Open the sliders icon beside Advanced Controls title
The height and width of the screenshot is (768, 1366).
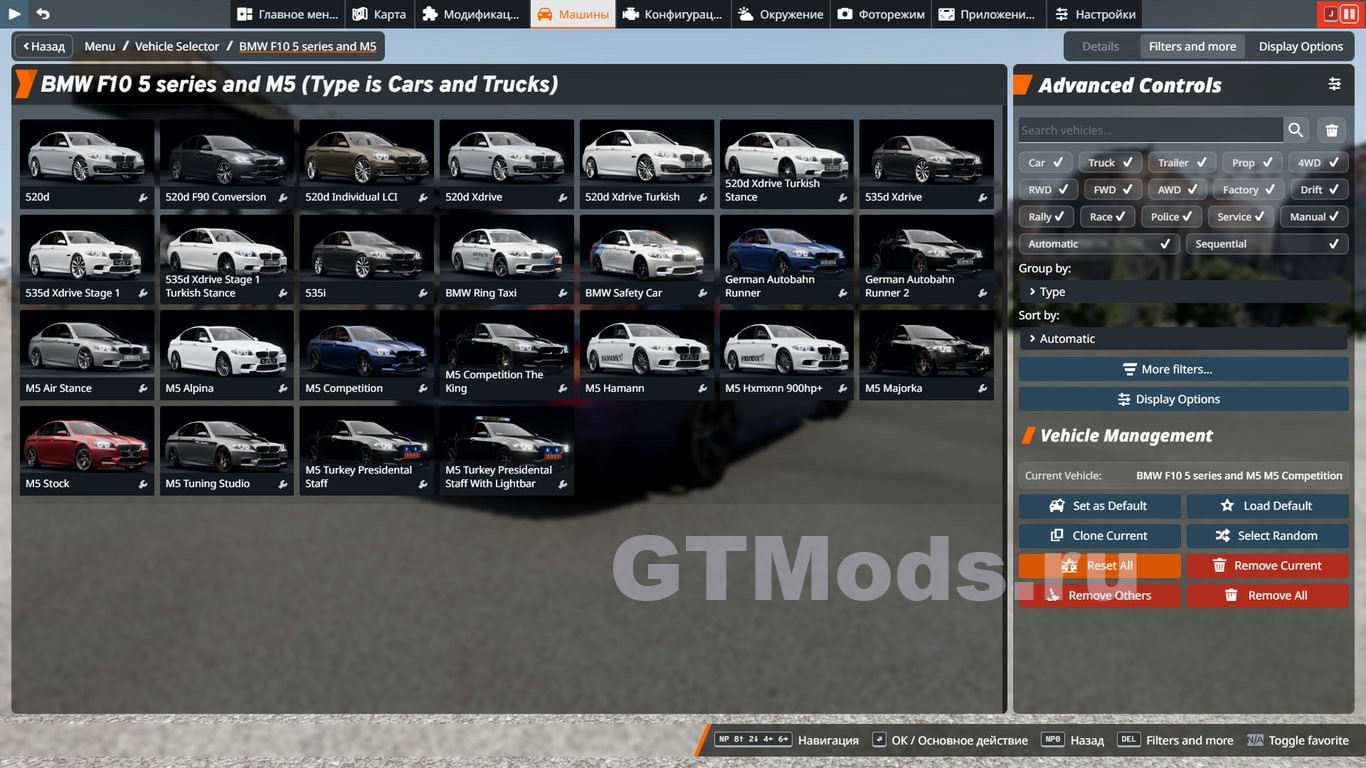[x=1335, y=84]
